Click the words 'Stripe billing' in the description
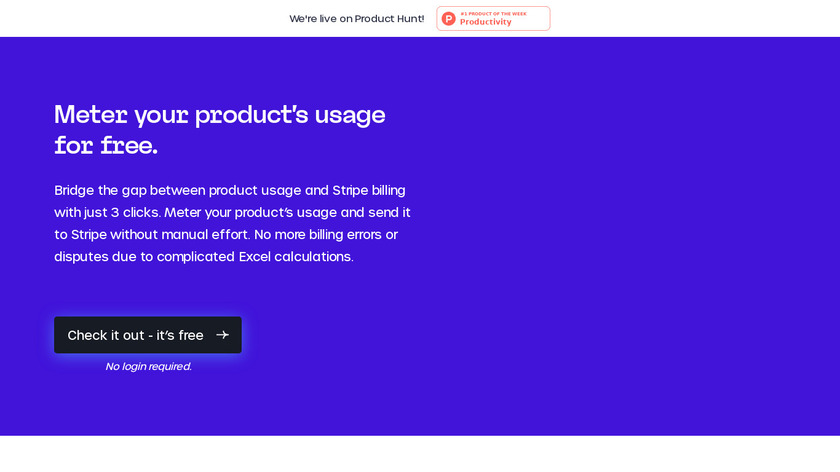 point(369,190)
